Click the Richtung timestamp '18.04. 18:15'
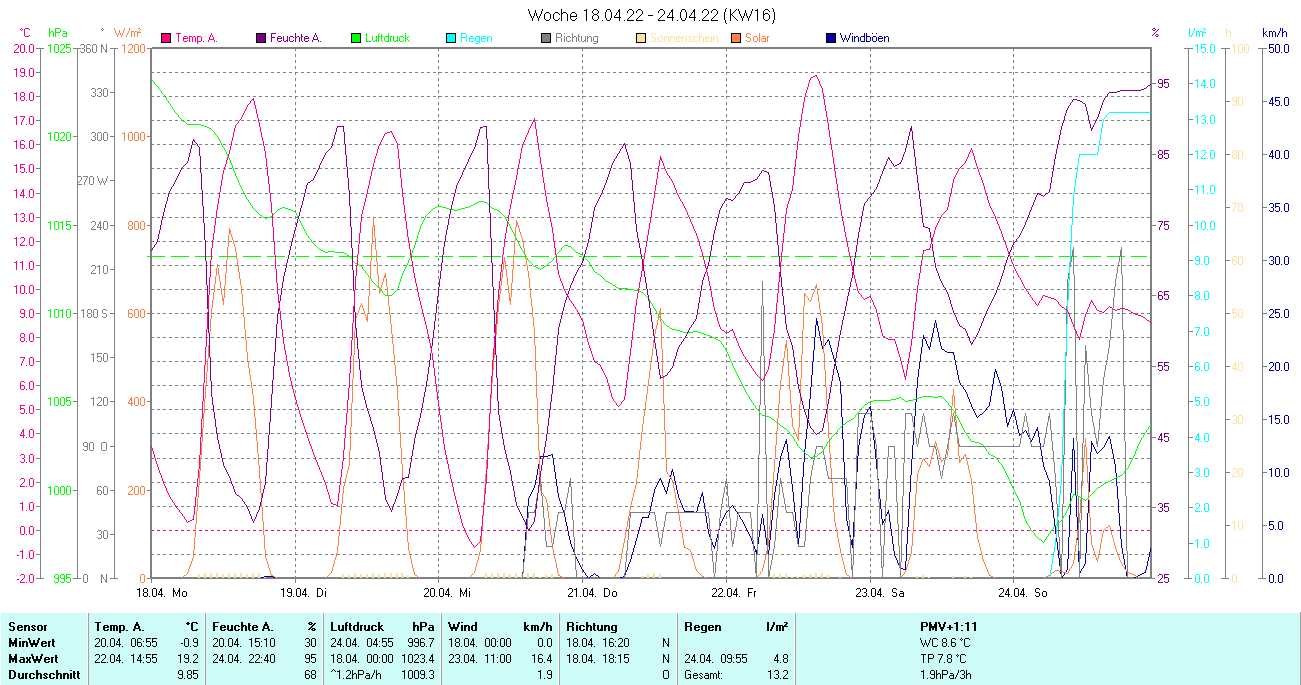The image size is (1301, 685). (598, 658)
